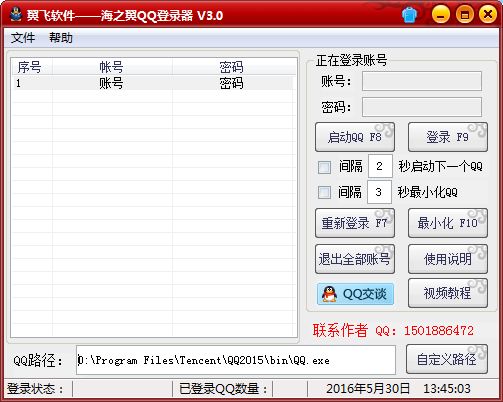Open the 视频教程 video tutorial button
Viewport: 503px width, 402px height.
pyautogui.click(x=448, y=293)
